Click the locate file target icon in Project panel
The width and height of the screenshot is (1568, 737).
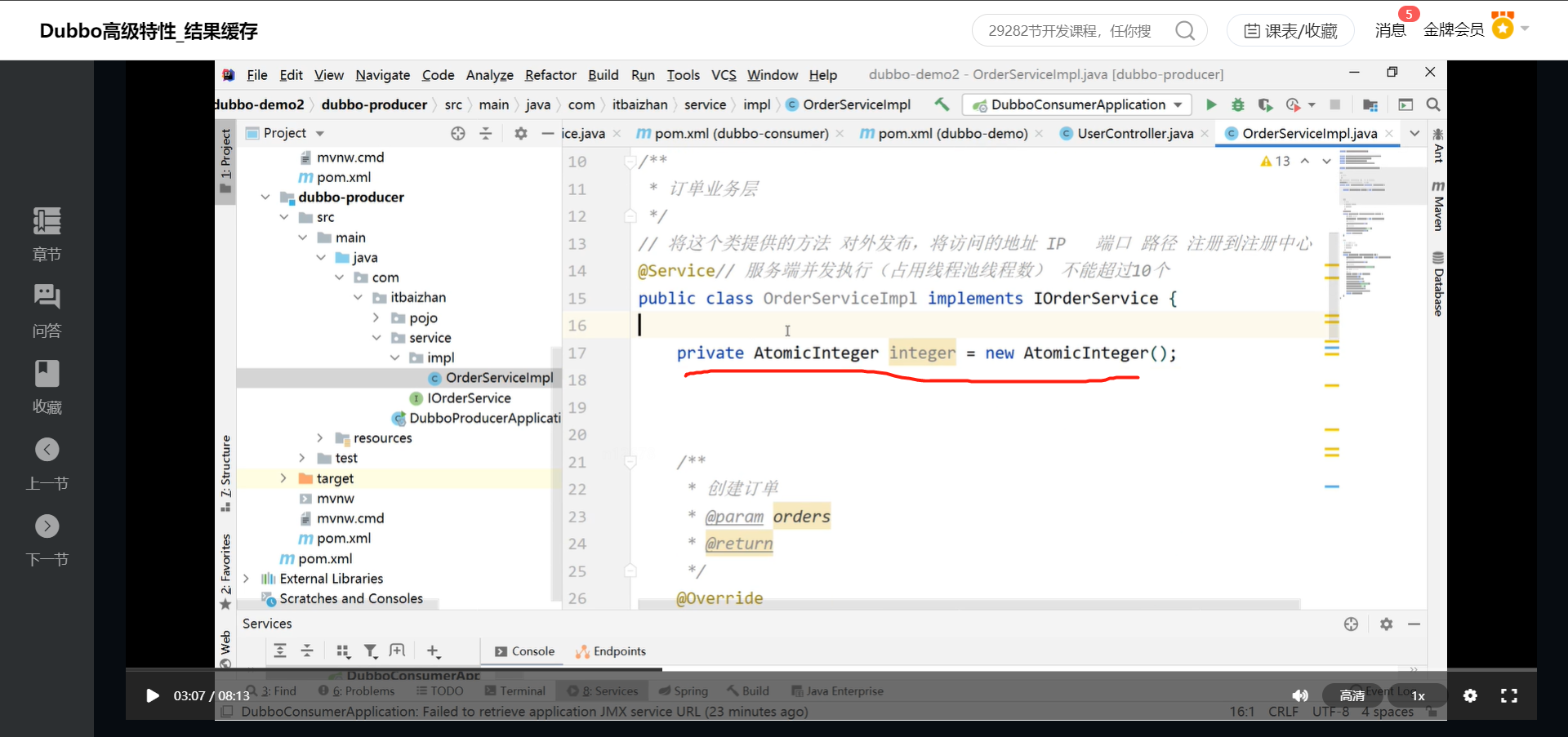click(458, 133)
